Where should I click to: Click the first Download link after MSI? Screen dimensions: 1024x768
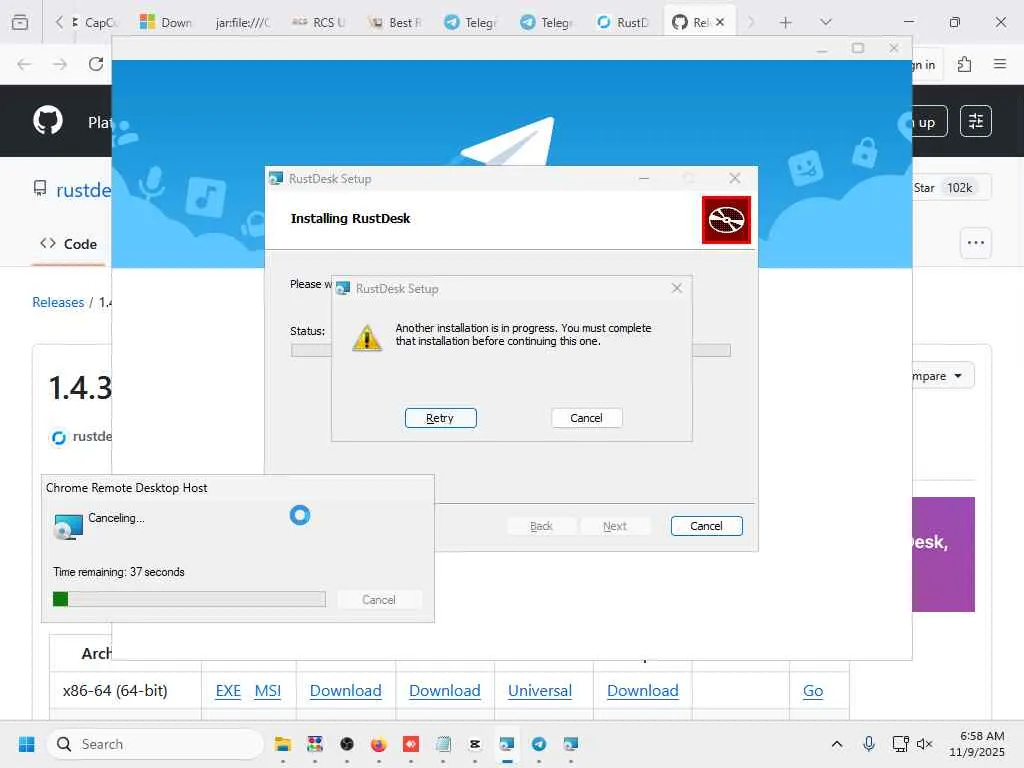345,690
